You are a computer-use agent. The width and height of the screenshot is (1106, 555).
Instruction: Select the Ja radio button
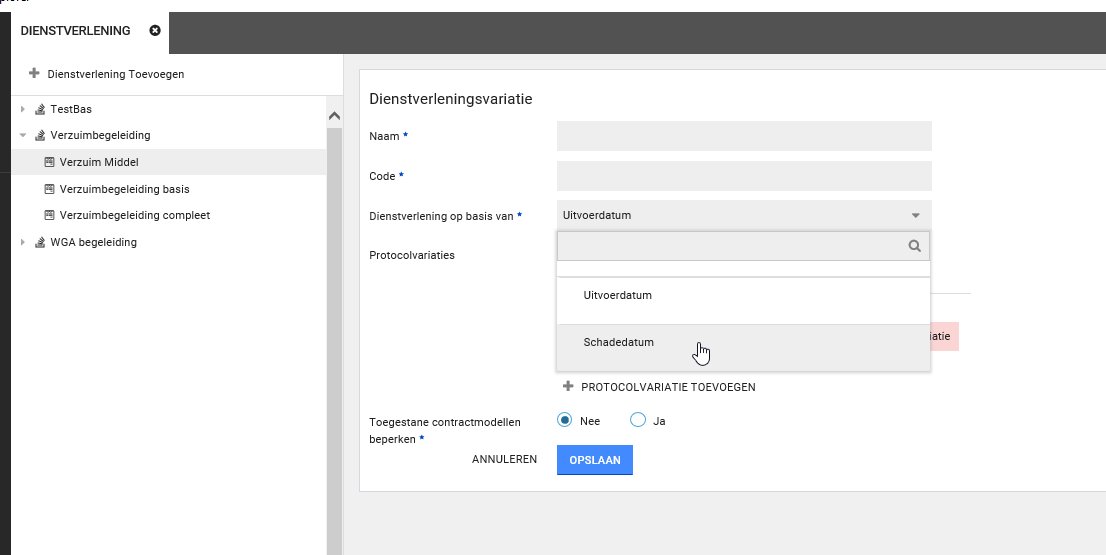(638, 421)
